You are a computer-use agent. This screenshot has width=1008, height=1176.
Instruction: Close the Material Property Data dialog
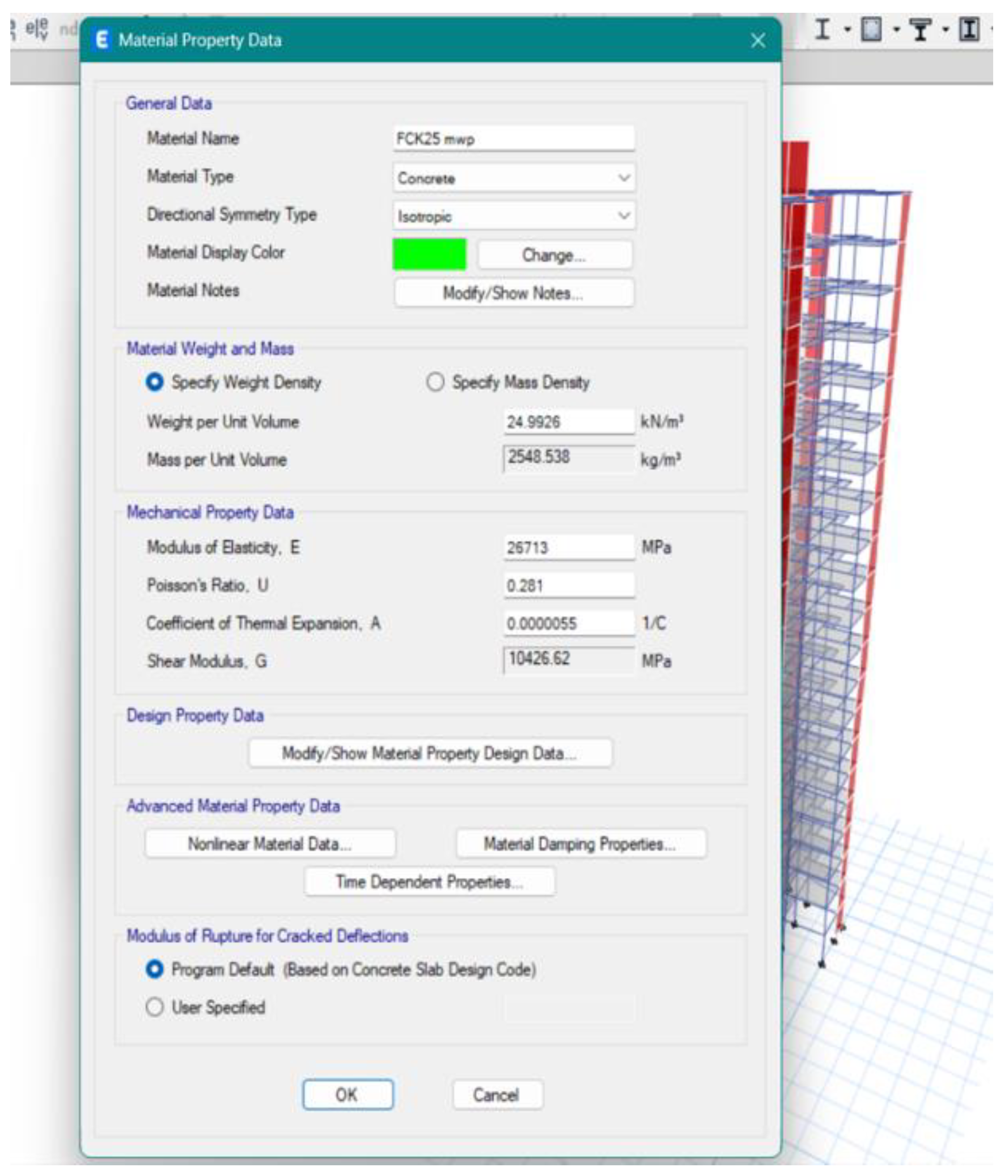coord(758,40)
